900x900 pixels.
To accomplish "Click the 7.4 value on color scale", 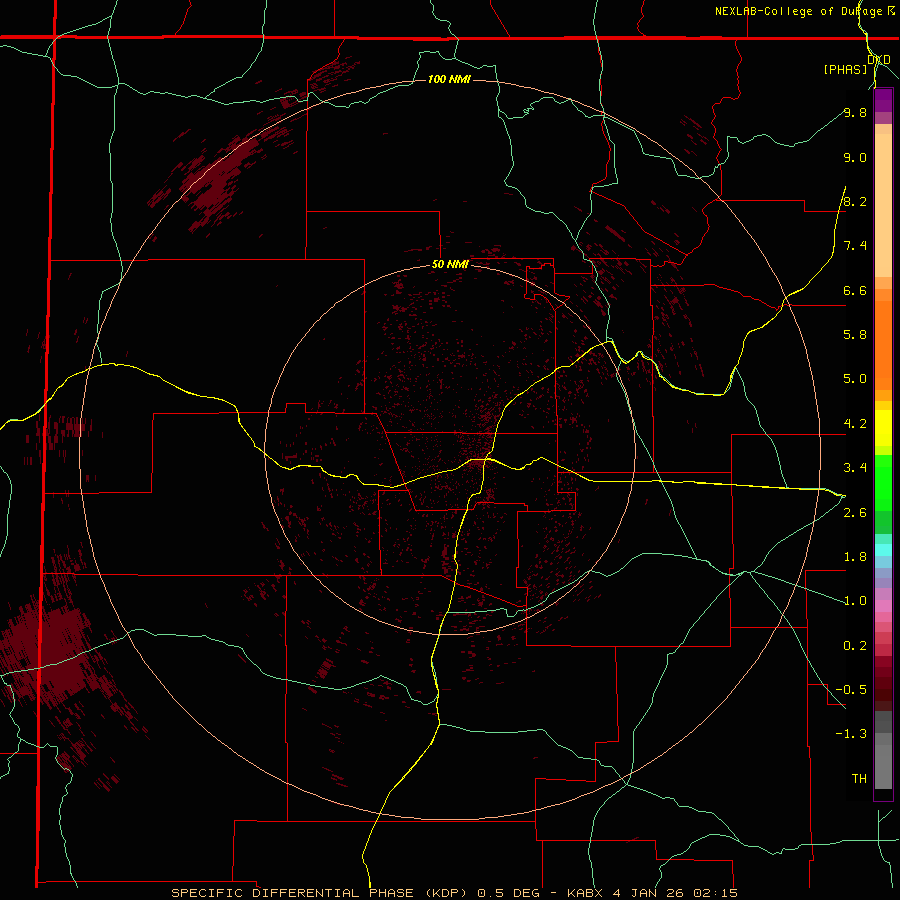I will pos(855,246).
